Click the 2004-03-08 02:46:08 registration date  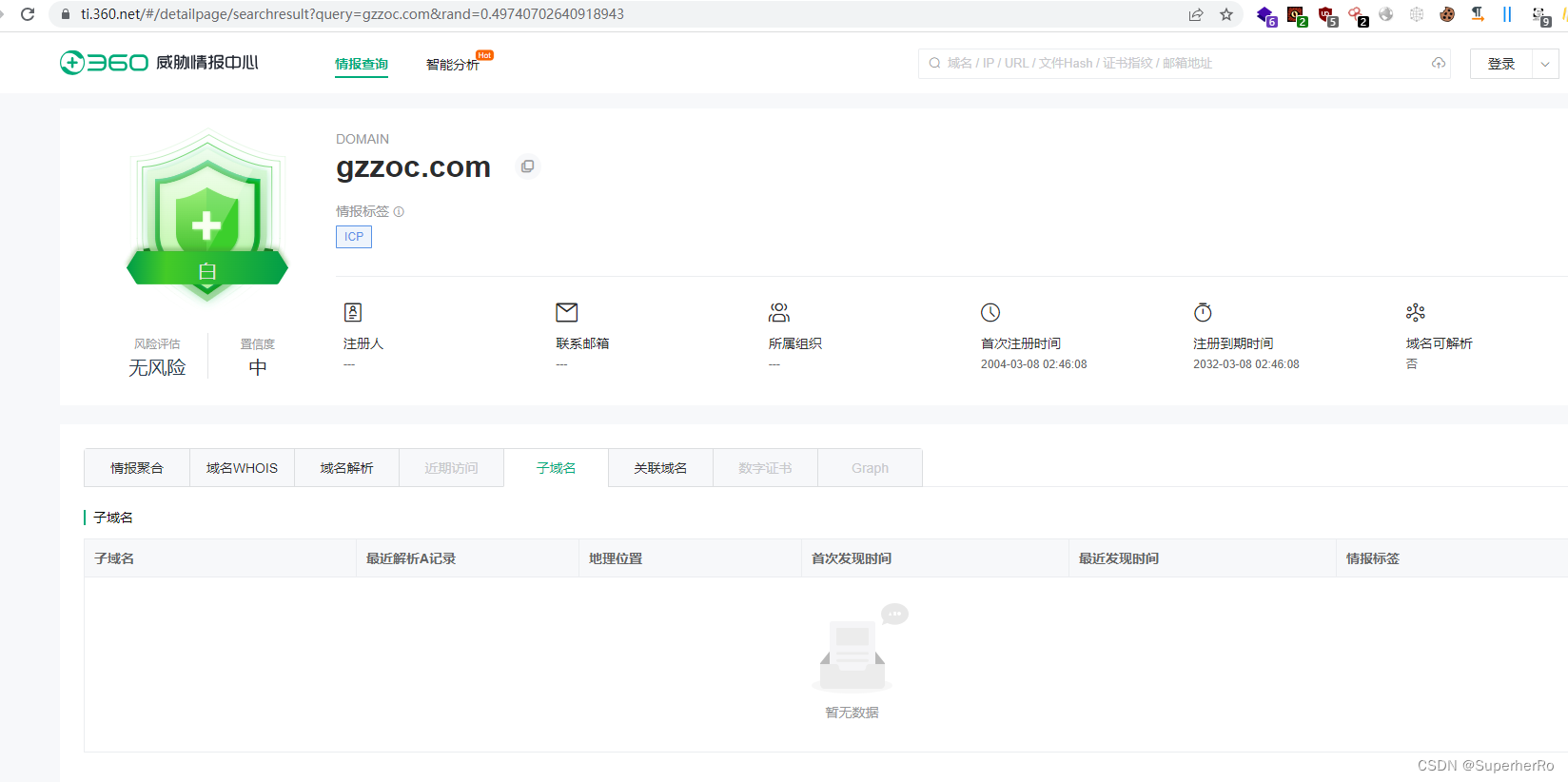[1034, 364]
